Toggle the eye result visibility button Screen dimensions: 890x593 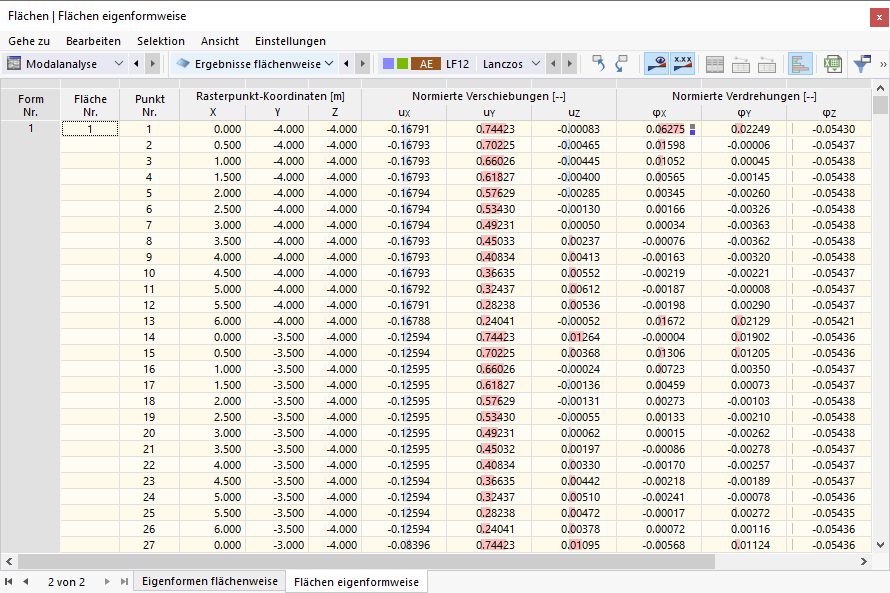[656, 64]
